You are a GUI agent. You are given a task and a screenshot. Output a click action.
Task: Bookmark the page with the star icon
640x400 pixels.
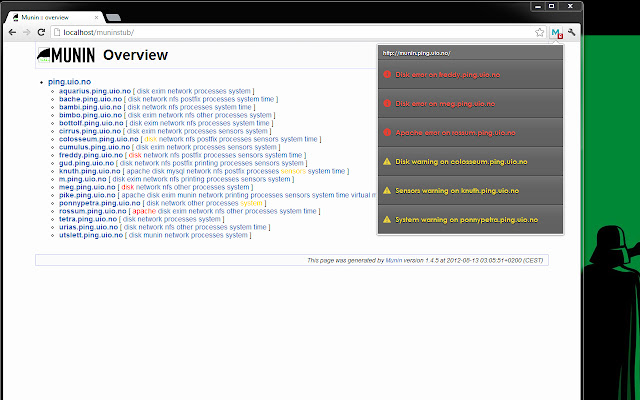tap(540, 32)
